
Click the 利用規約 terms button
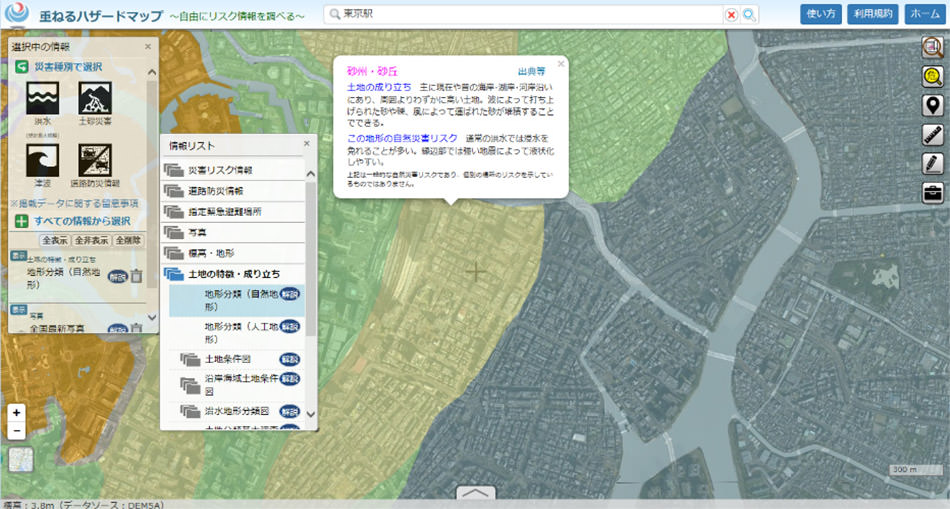871,14
